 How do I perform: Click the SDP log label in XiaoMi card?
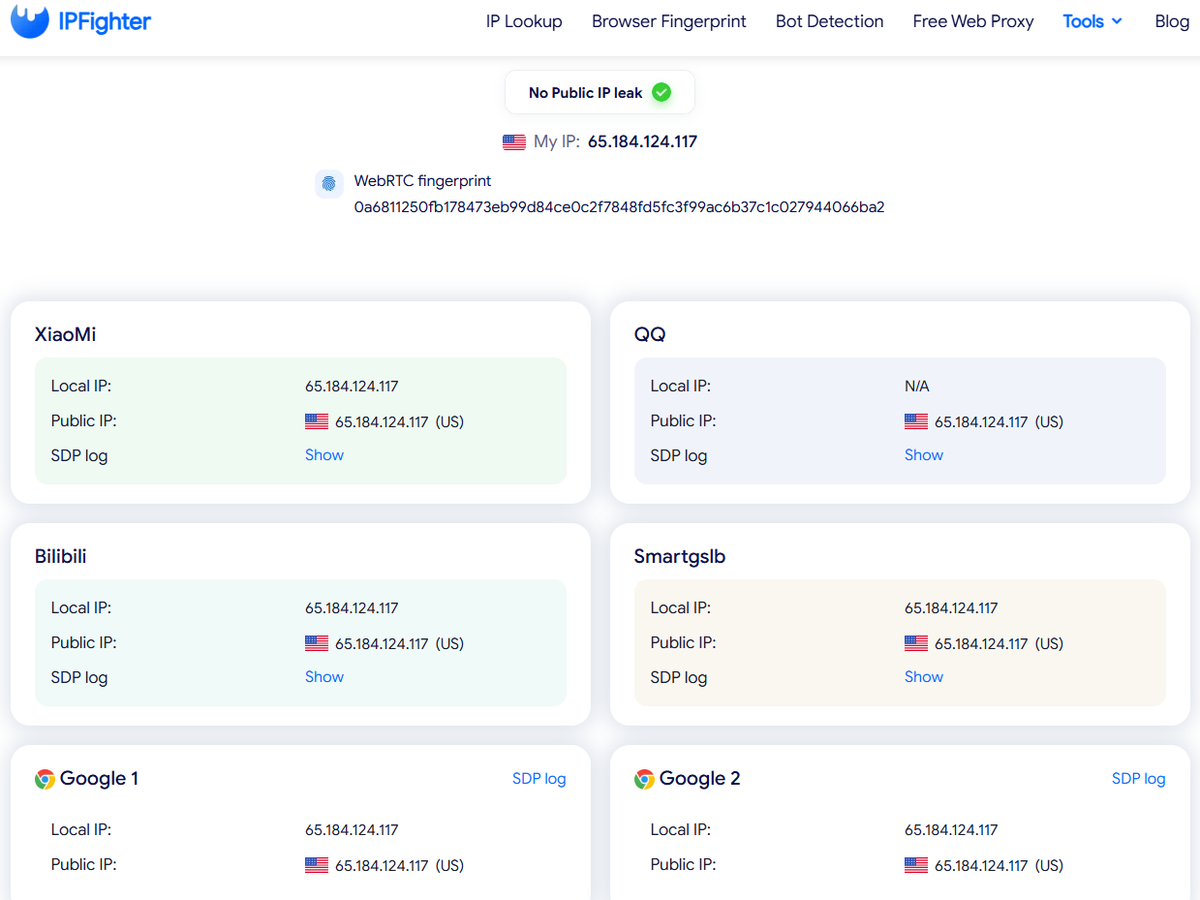click(79, 456)
